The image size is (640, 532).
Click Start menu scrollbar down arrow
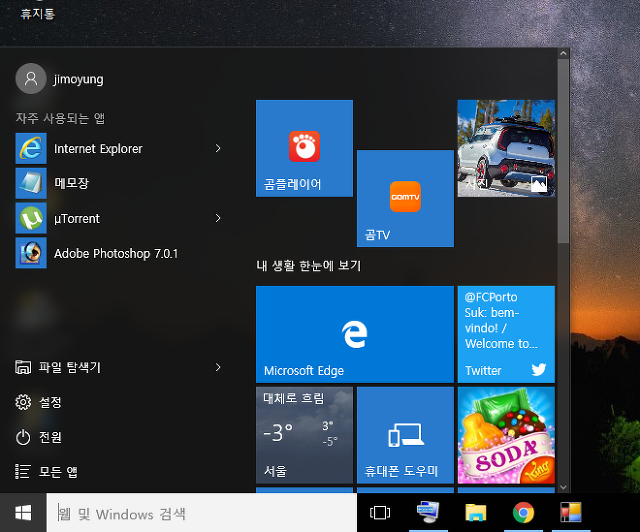point(563,487)
